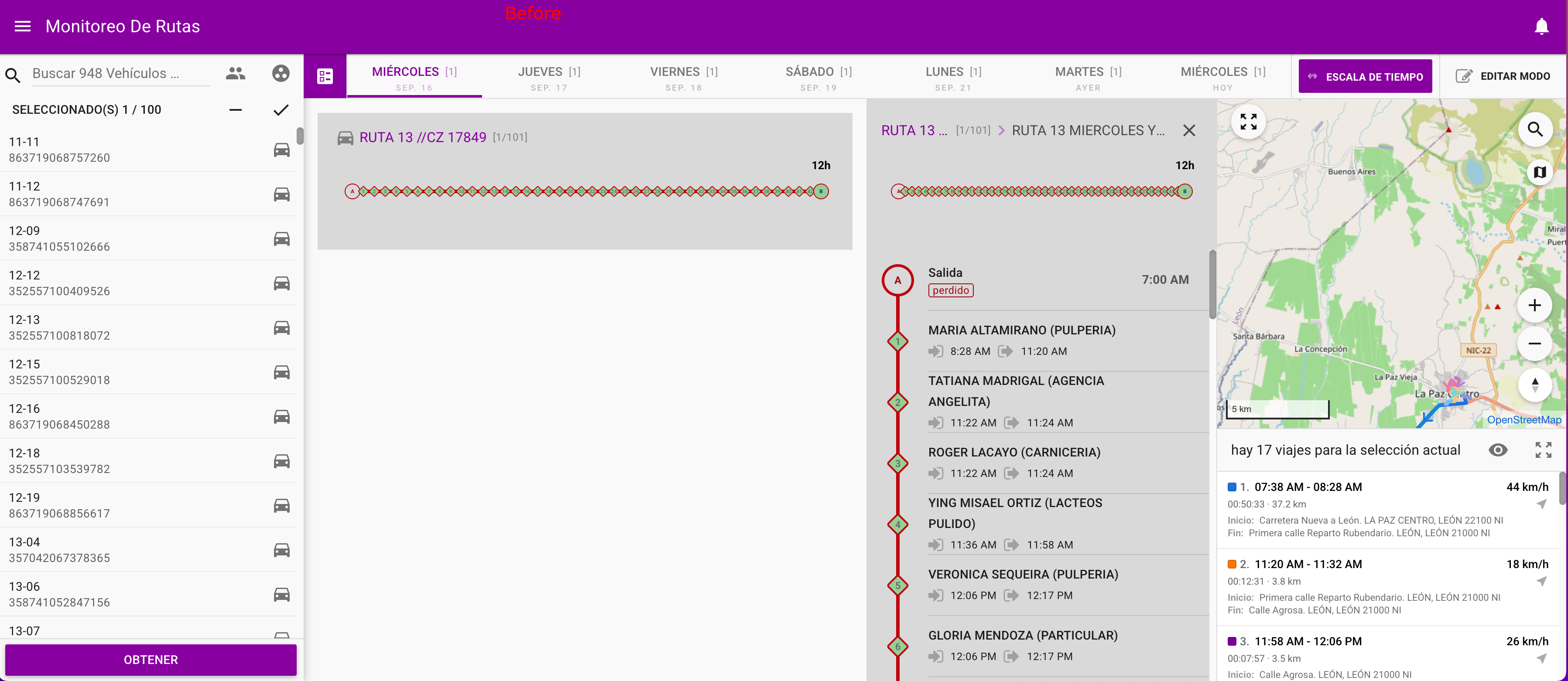Zoom in on the map

[x=1534, y=305]
